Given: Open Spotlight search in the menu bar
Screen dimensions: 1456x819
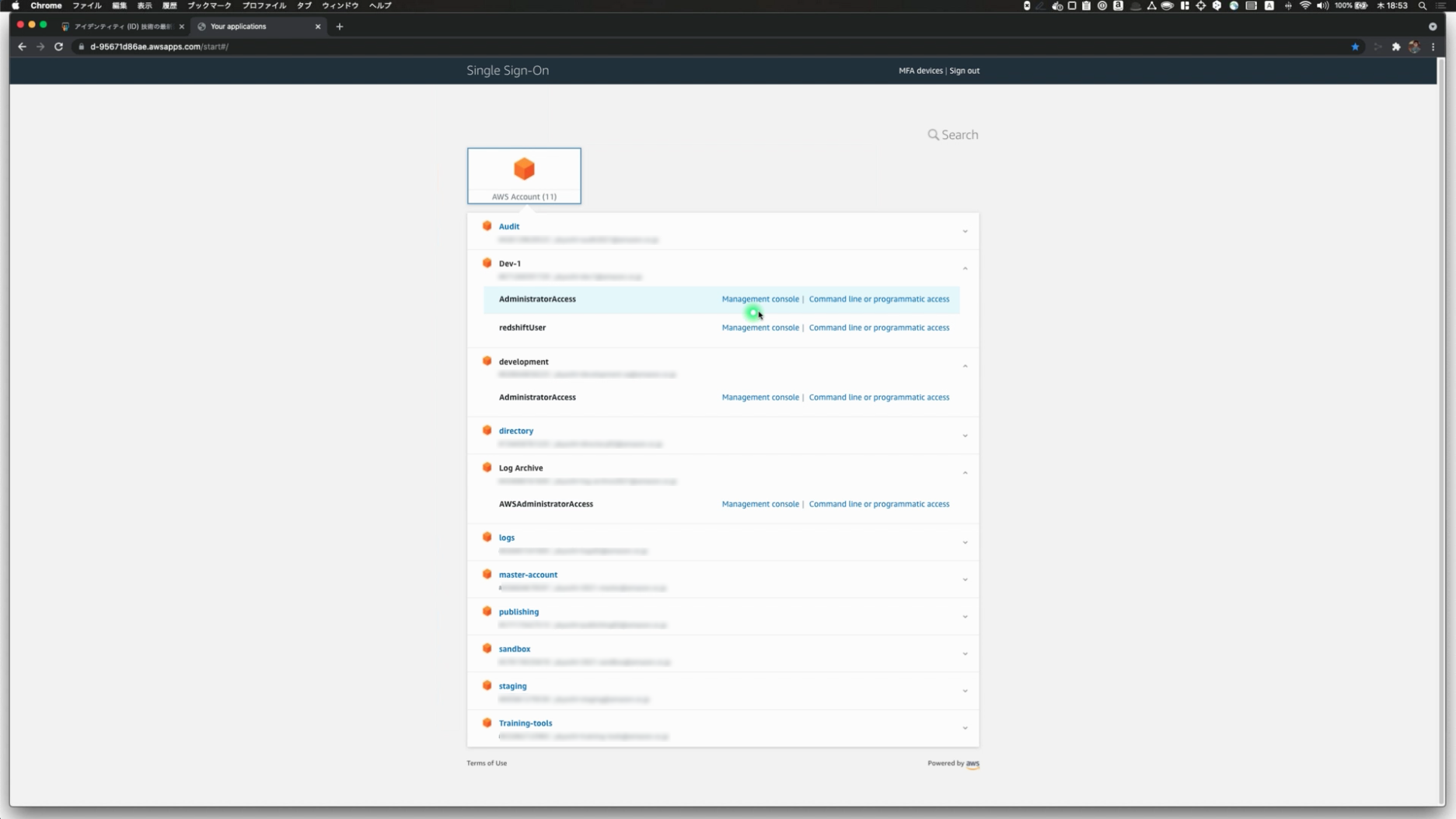Looking at the screenshot, I should 1423,5.
